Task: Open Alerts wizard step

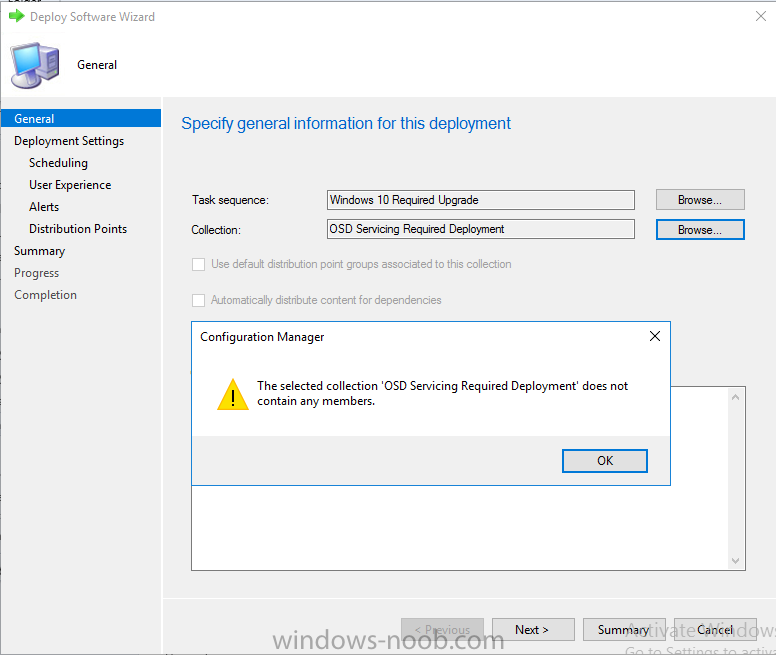Action: (44, 207)
